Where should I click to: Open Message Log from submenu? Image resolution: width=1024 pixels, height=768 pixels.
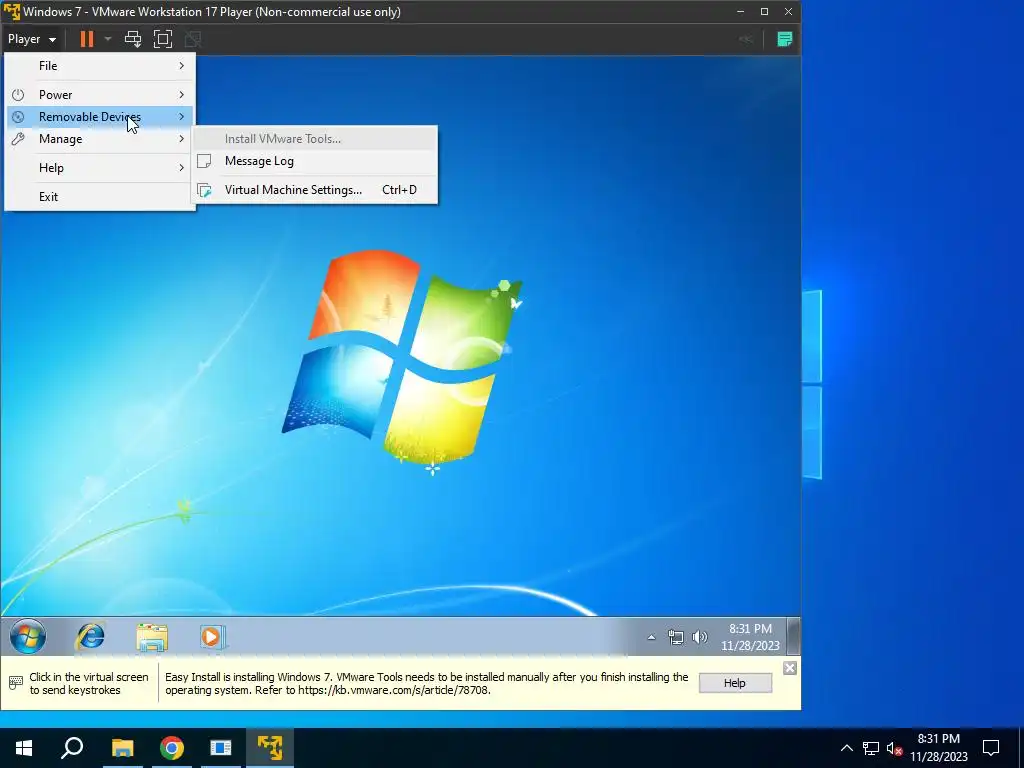pos(315,161)
